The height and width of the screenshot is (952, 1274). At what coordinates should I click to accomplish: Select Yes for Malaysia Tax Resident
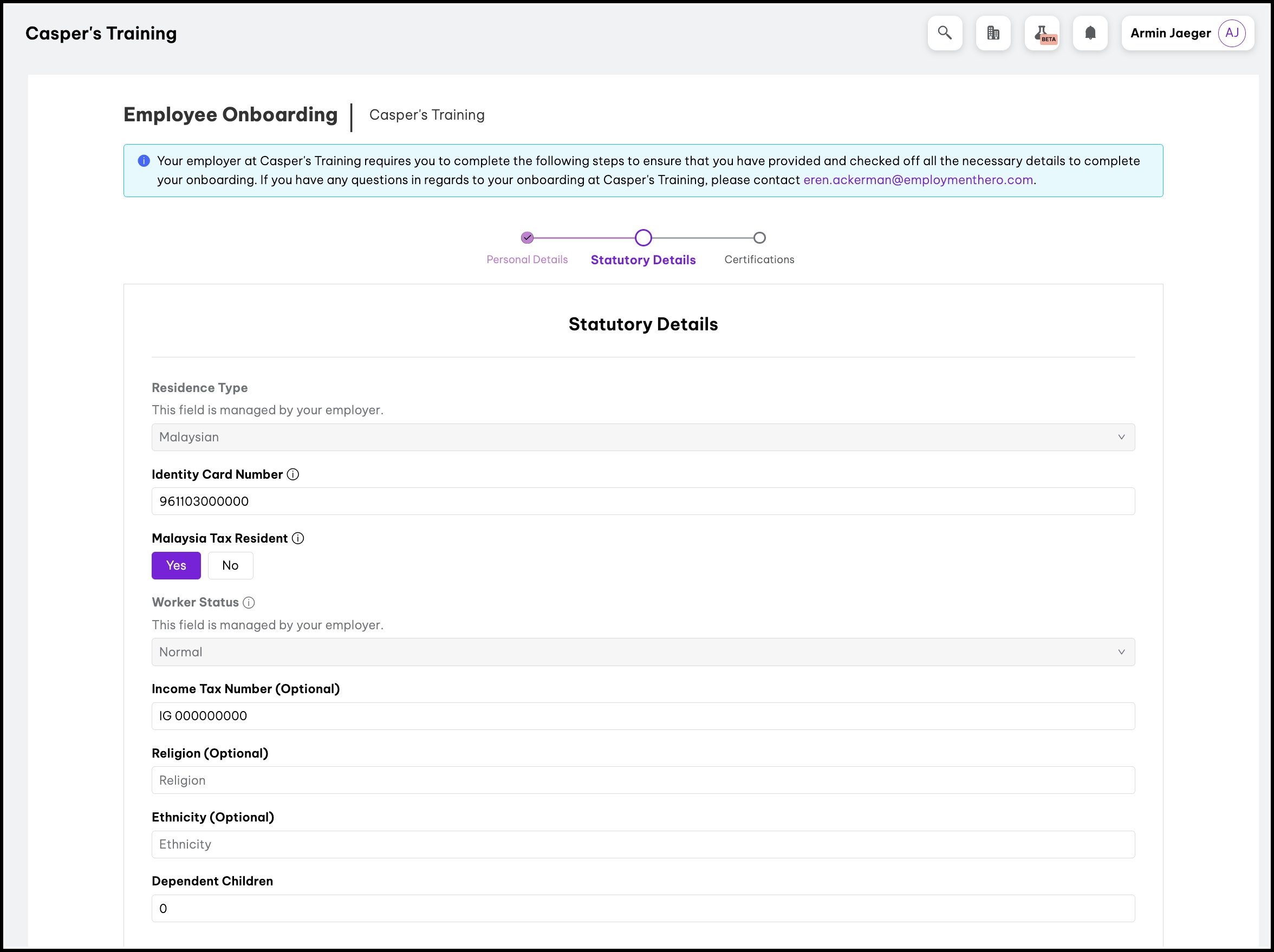175,565
